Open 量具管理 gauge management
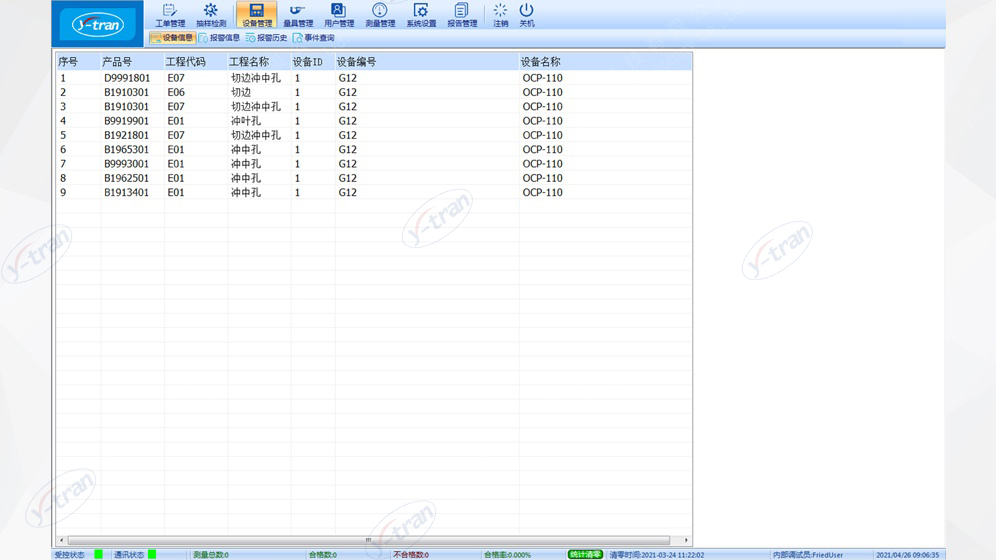 298,15
